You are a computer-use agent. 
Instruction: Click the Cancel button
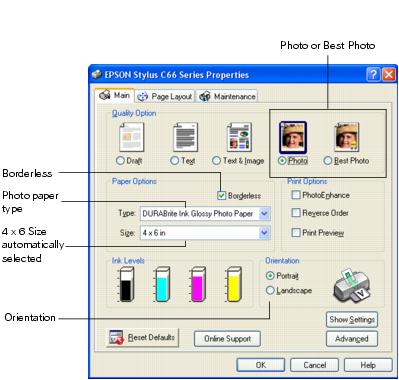coord(314,365)
